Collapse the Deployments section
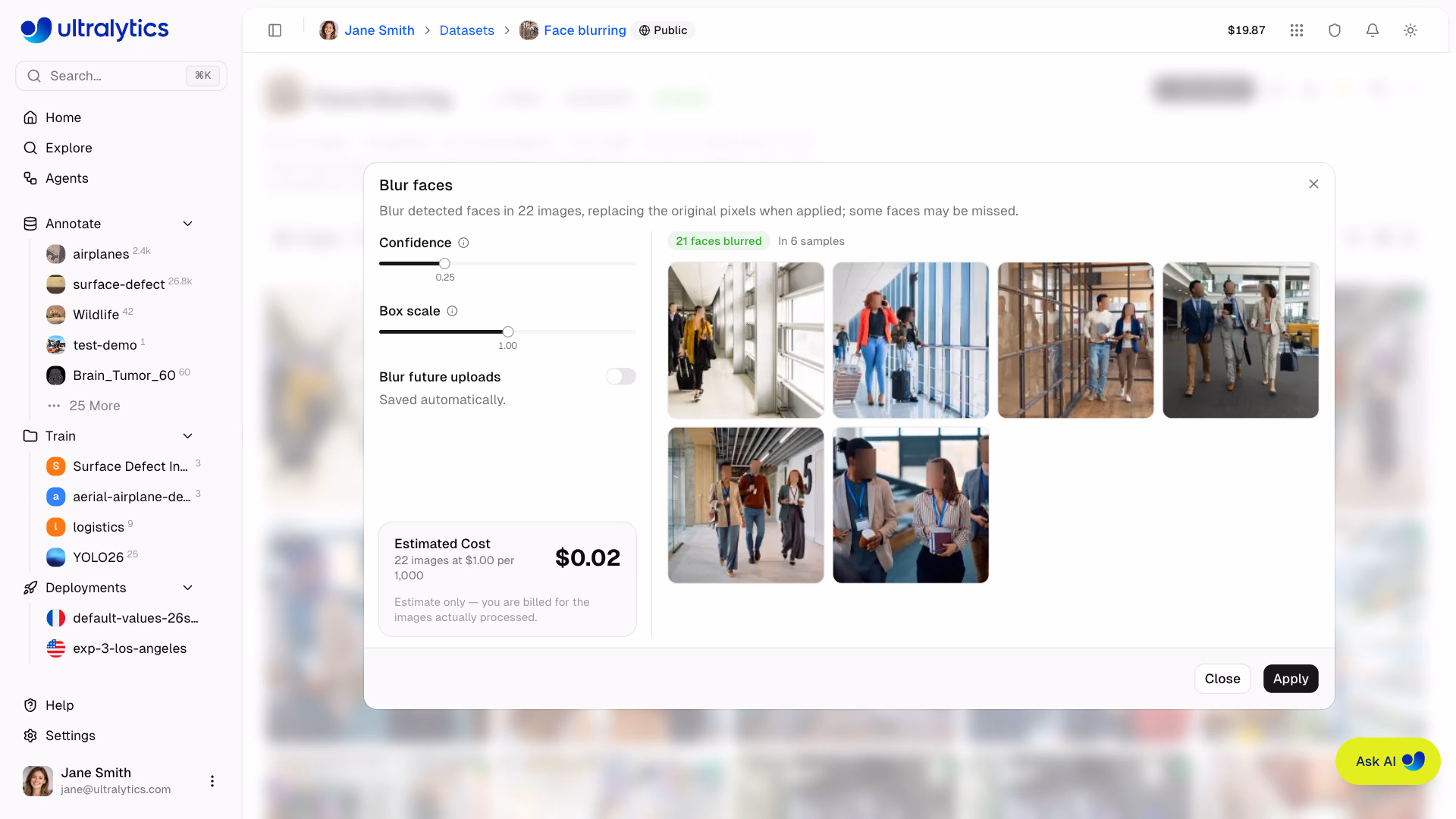Screen dimensions: 1456x819 (x=187, y=588)
